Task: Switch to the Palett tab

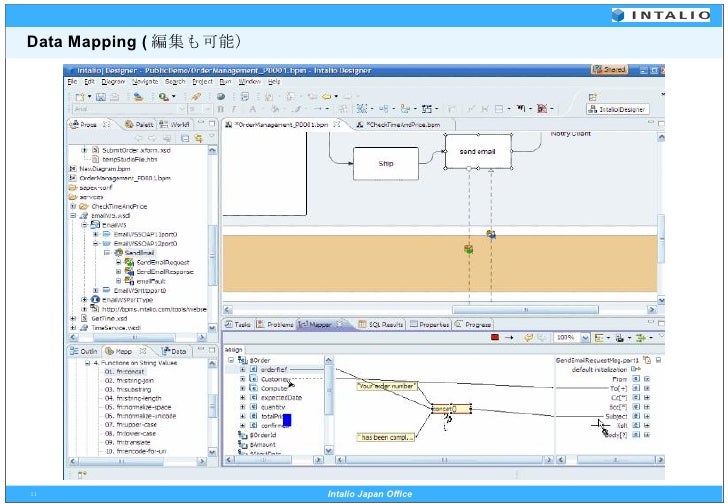Action: (139, 124)
